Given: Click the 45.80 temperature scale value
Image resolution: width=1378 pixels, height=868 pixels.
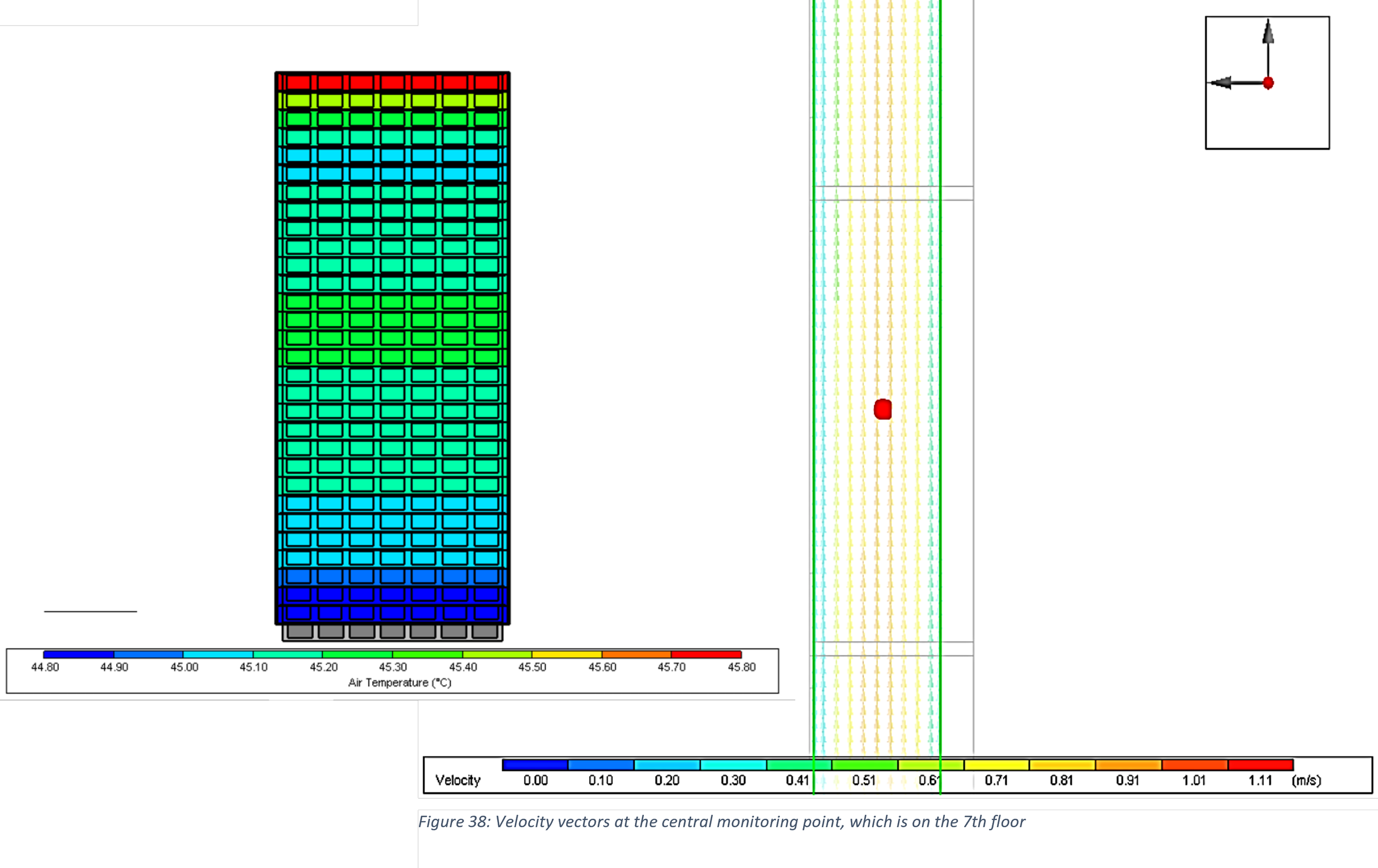Looking at the screenshot, I should 742,667.
